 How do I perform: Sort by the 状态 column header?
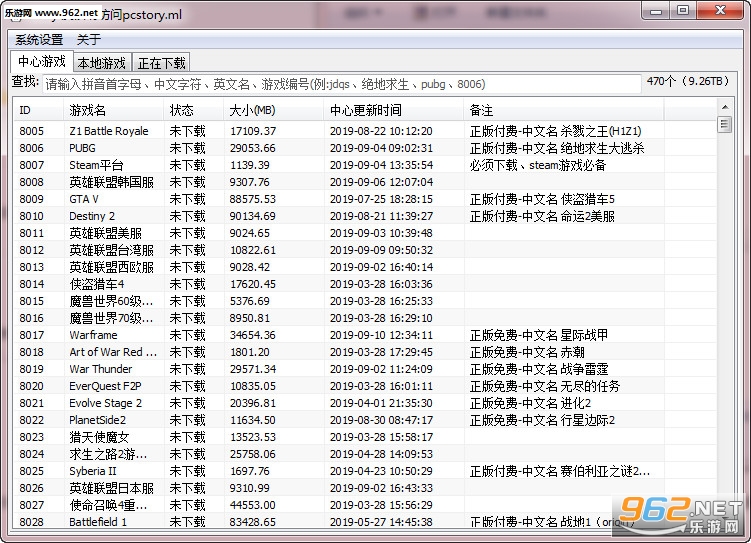pyautogui.click(x=193, y=111)
